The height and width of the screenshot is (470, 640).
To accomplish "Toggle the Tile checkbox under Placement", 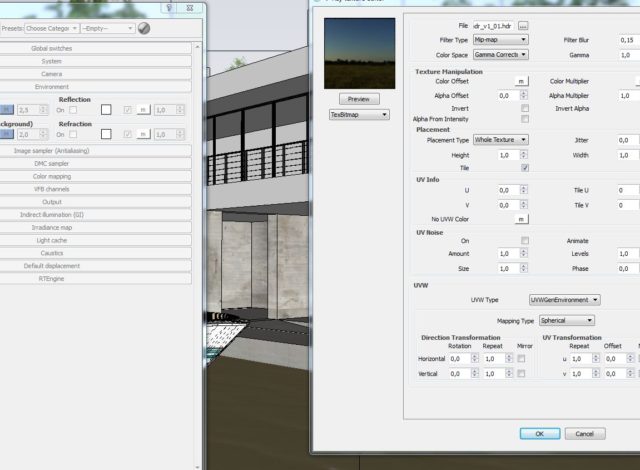I will tap(525, 168).
